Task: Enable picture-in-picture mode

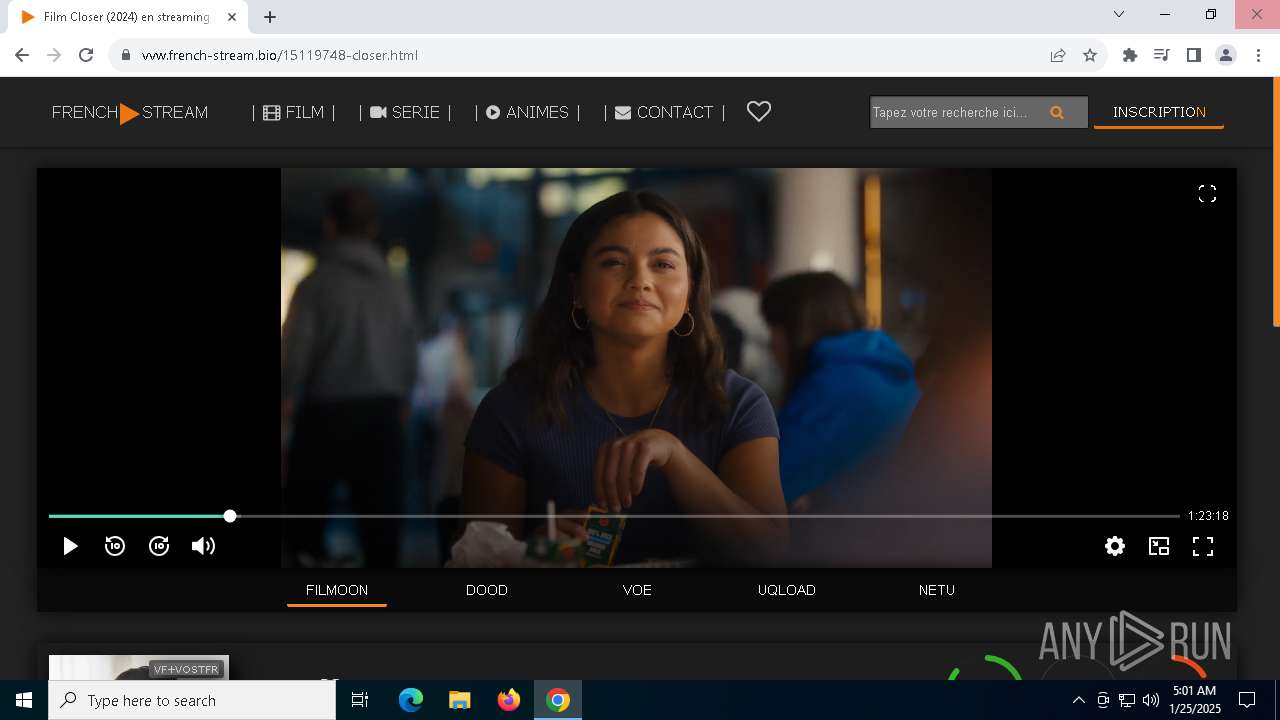Action: point(1159,546)
